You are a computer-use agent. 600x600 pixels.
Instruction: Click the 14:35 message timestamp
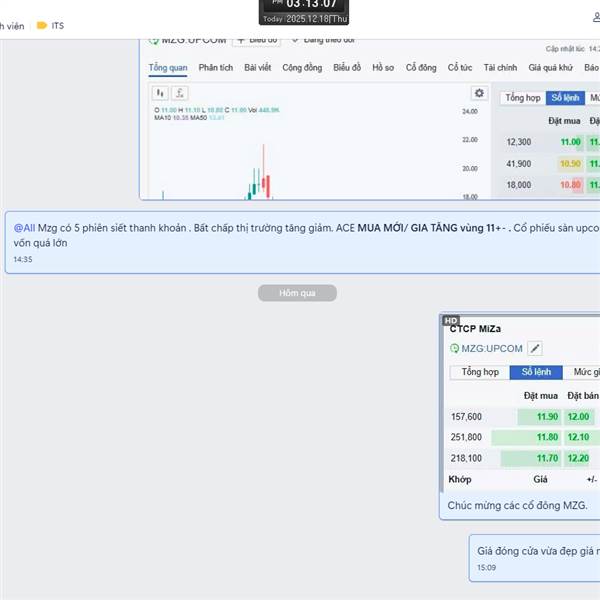pos(23,259)
